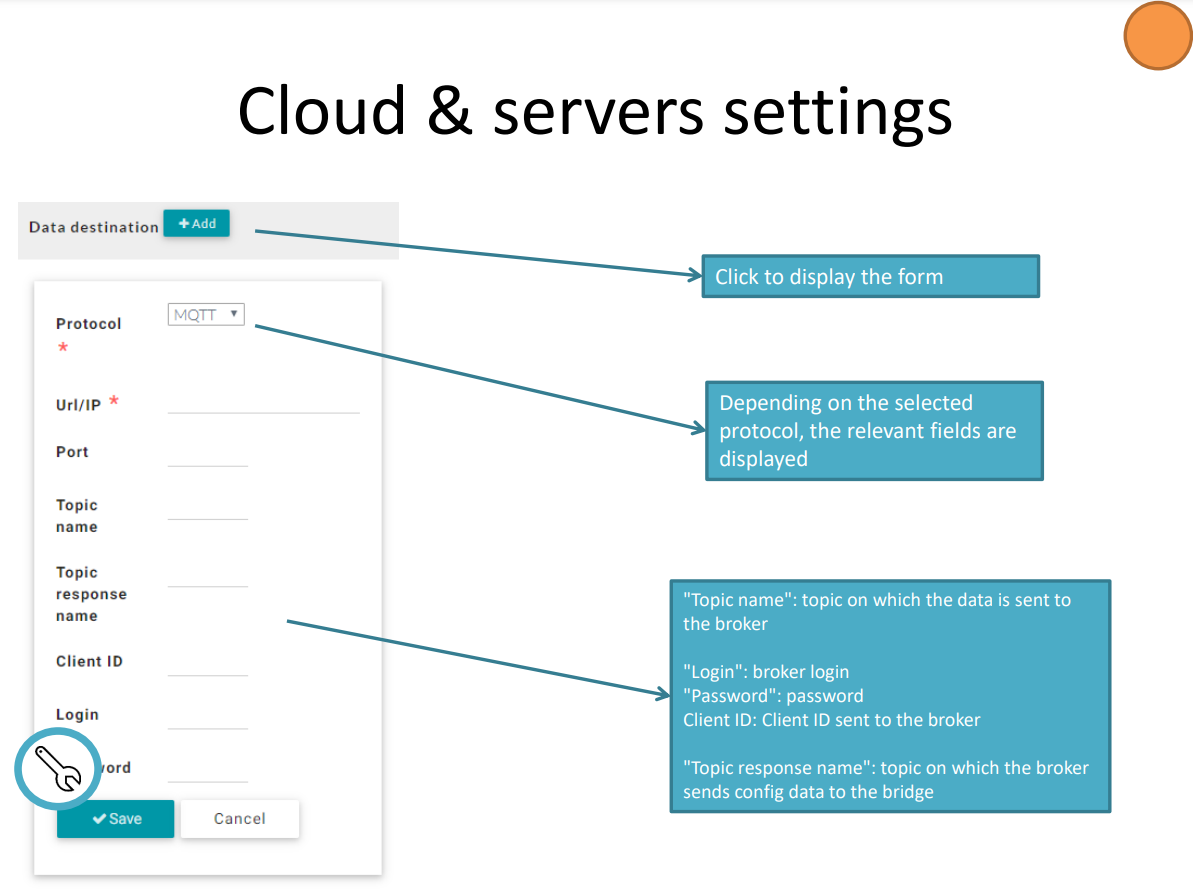Click the Topic name description callout box
This screenshot has width=1193, height=892.
889,696
